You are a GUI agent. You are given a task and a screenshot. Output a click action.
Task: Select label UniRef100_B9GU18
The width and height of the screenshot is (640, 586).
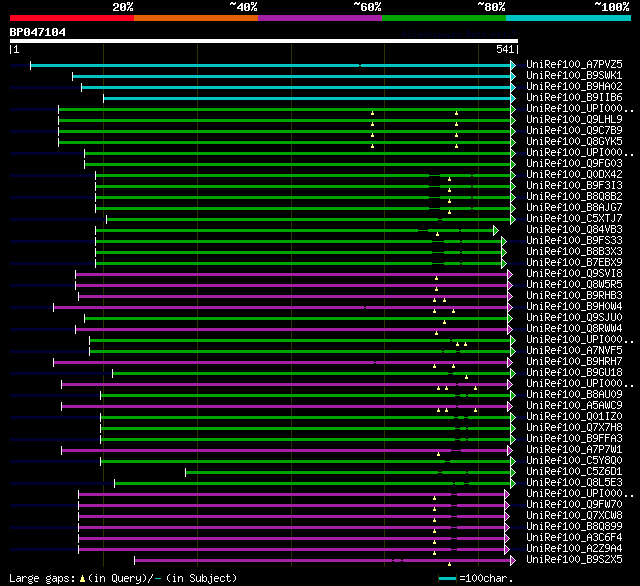click(574, 373)
